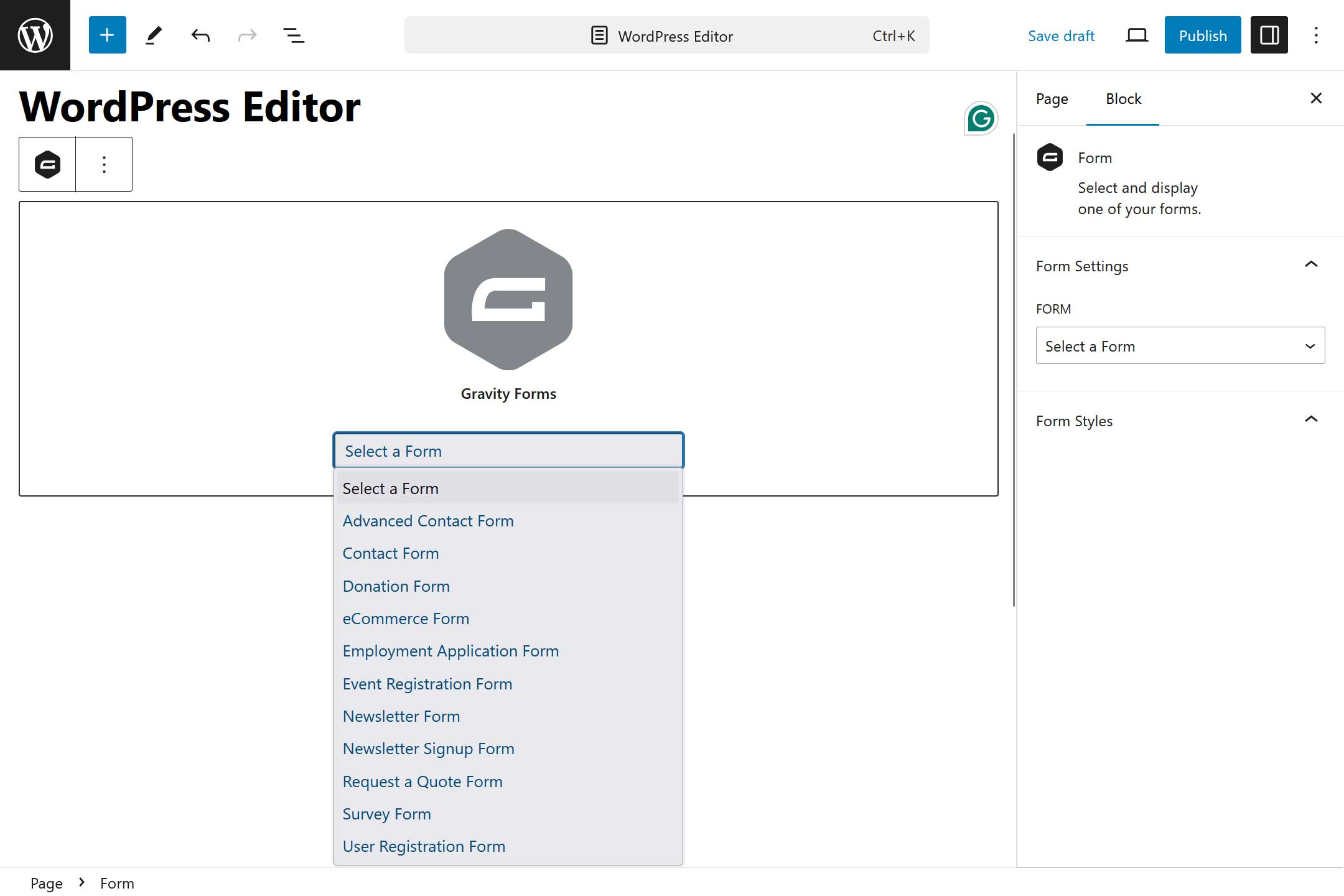Open block toolbar options three-dot menu
This screenshot has width=1344, height=896.
coord(104,164)
